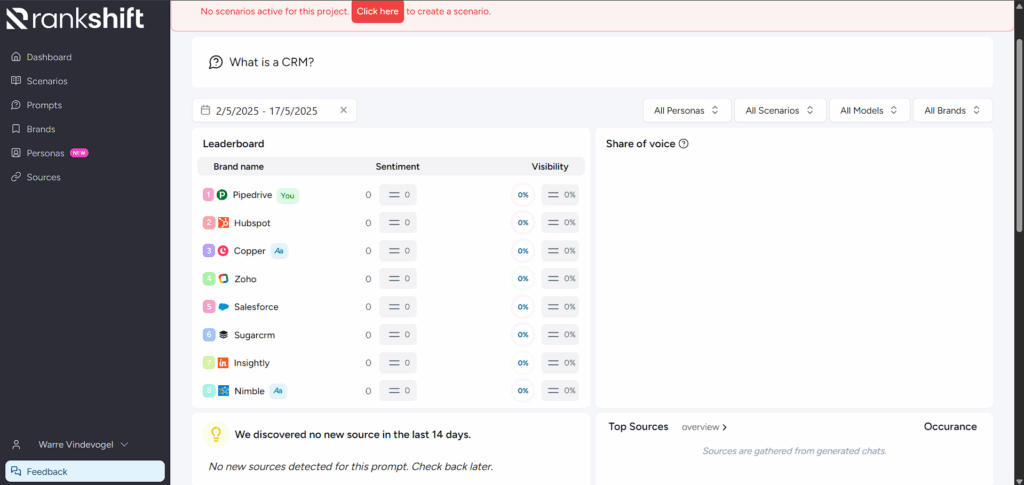The image size is (1024, 485).
Task: Click the Prompts chat bubble icon
Action: pos(16,105)
